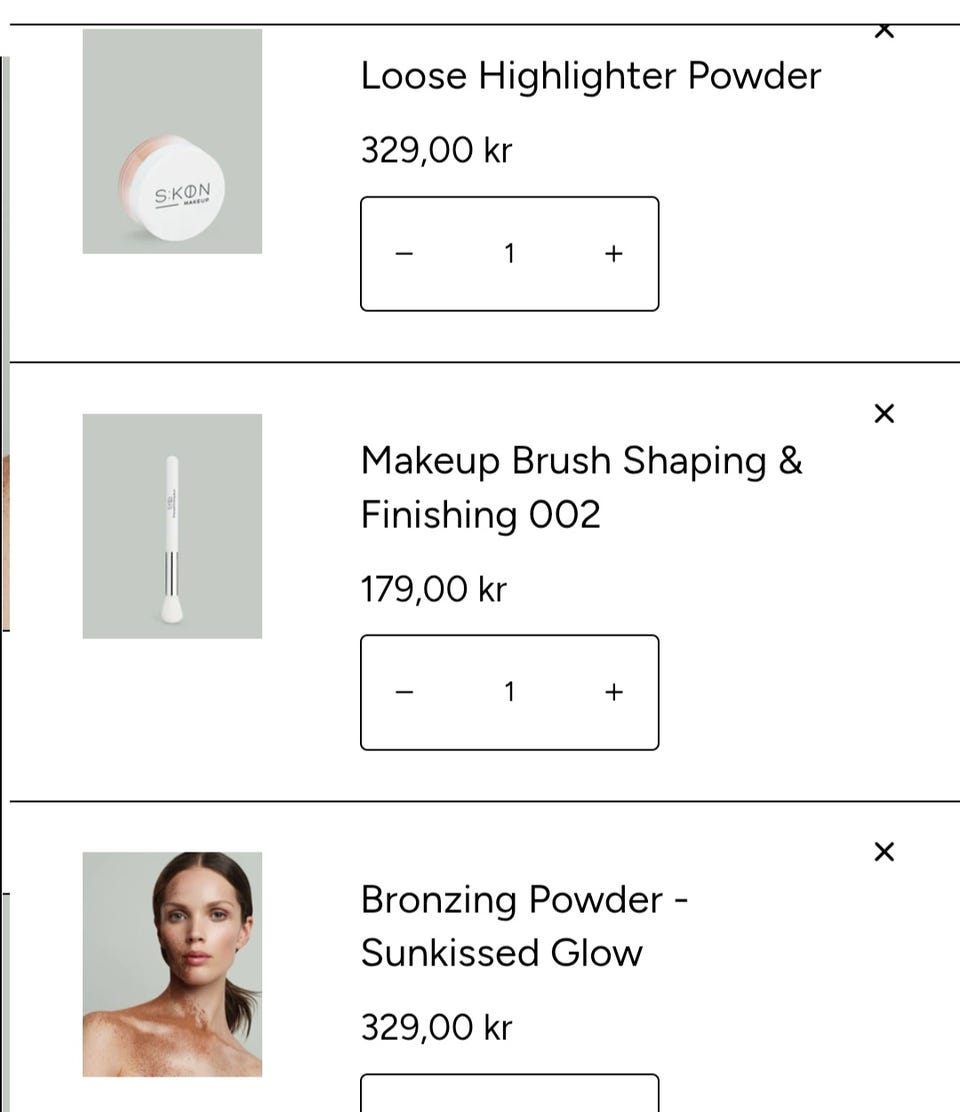Open the Loose Highlighter Powder product image
960x1112 pixels.
click(172, 141)
